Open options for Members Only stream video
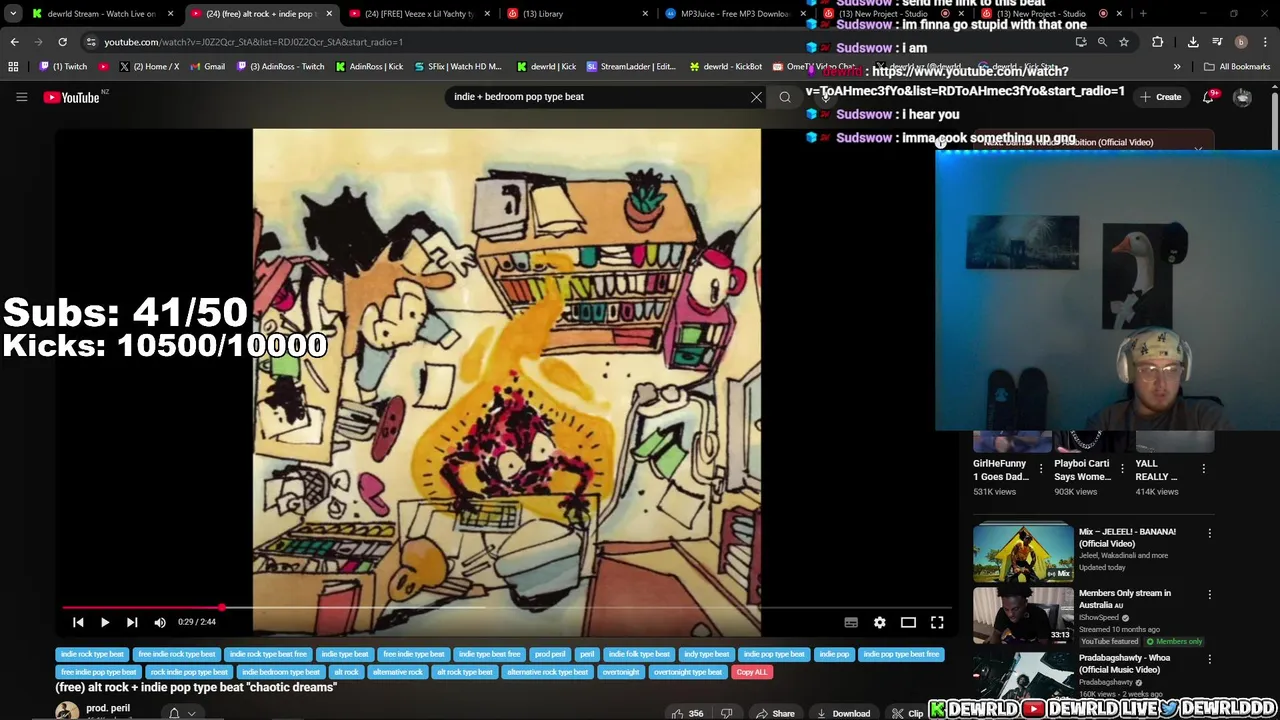The width and height of the screenshot is (1280, 720). tap(1209, 594)
